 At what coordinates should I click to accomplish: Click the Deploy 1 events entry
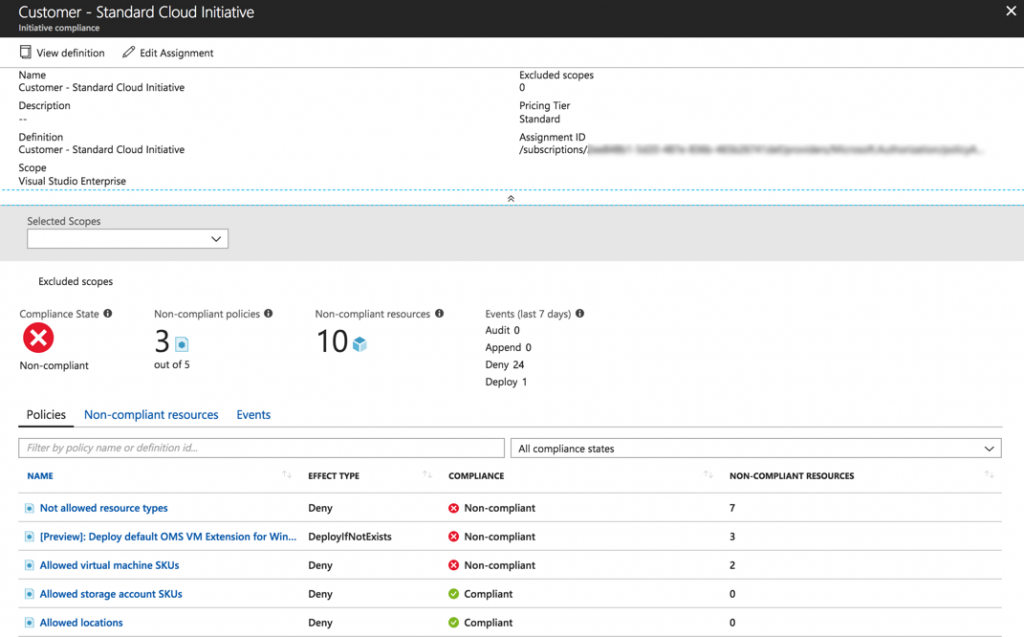point(505,382)
